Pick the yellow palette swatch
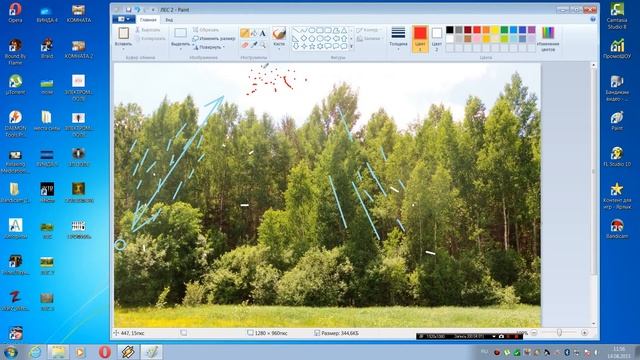The width and height of the screenshot is (640, 360). point(495,30)
